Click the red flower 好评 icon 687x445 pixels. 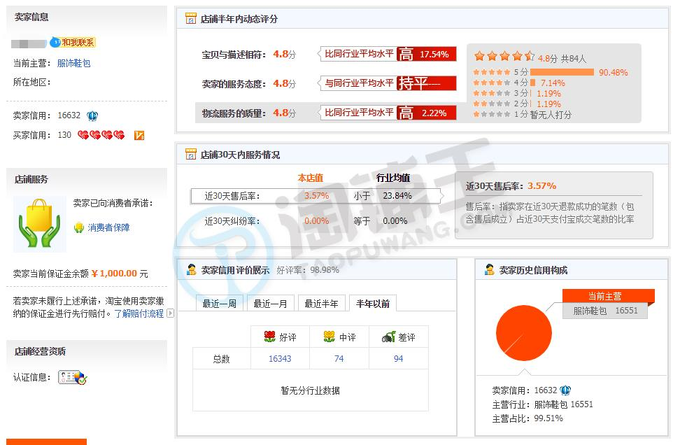tap(268, 337)
